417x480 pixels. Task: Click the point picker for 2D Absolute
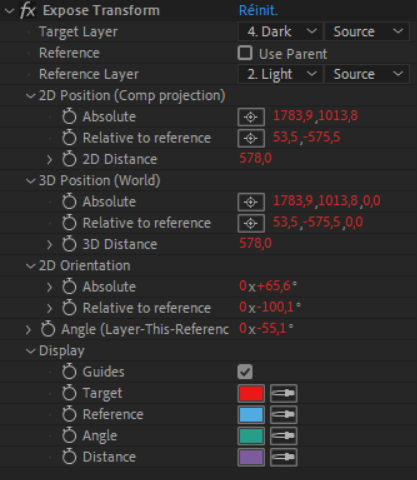coord(251,117)
